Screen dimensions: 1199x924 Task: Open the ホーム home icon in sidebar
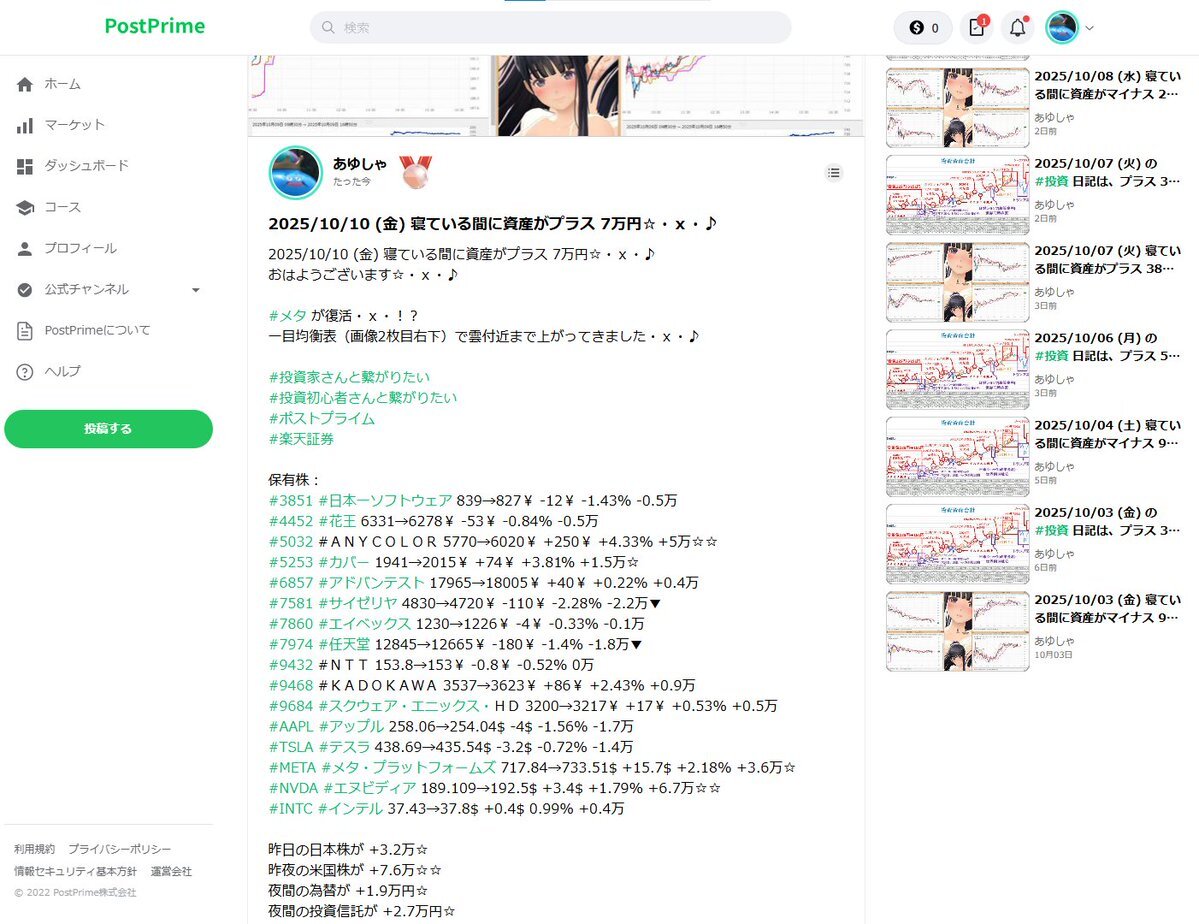(x=24, y=84)
